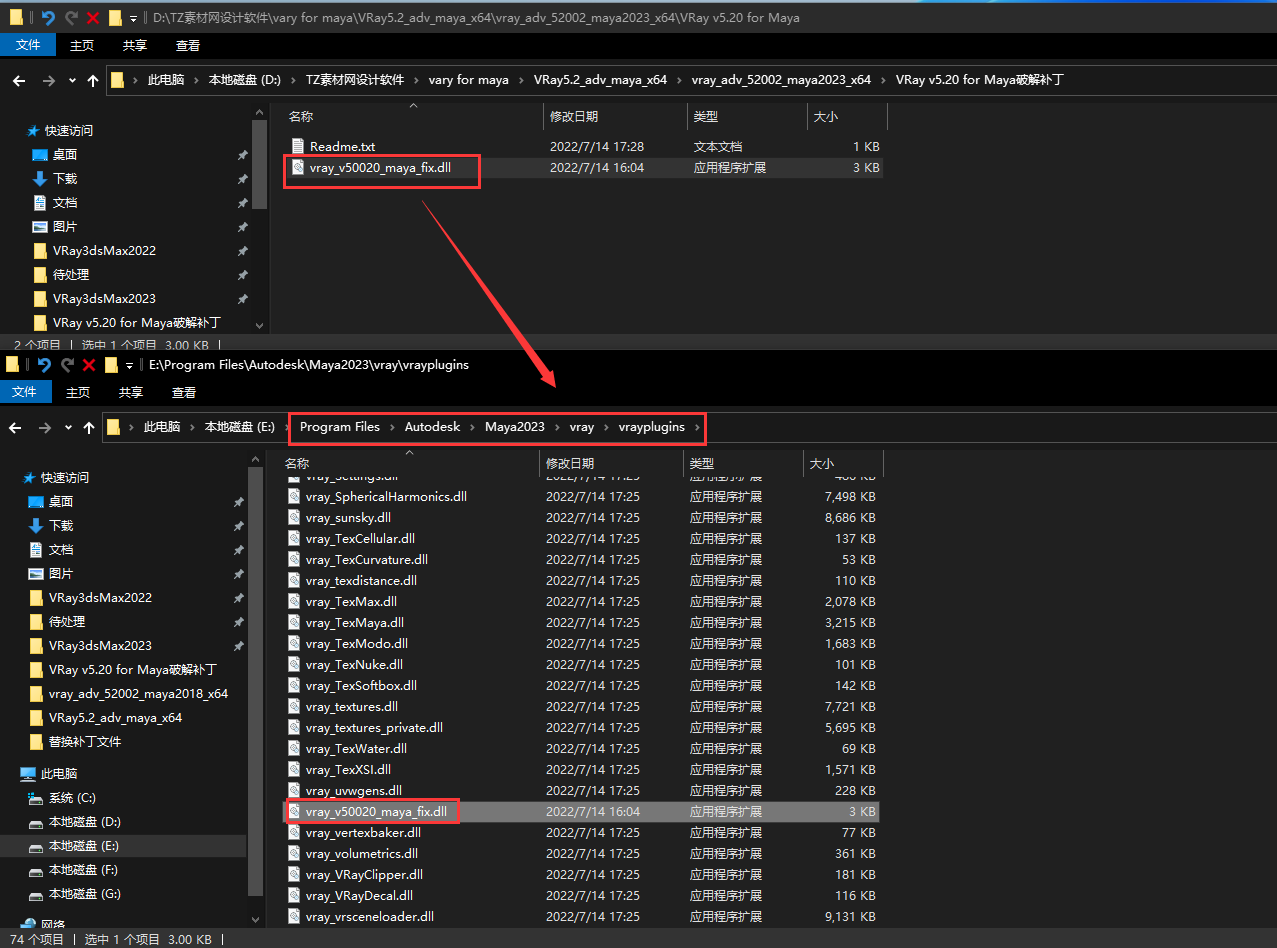Open the 主页 tab in the vrayplugins window
Image resolution: width=1277 pixels, height=948 pixels.
pyautogui.click(x=78, y=392)
